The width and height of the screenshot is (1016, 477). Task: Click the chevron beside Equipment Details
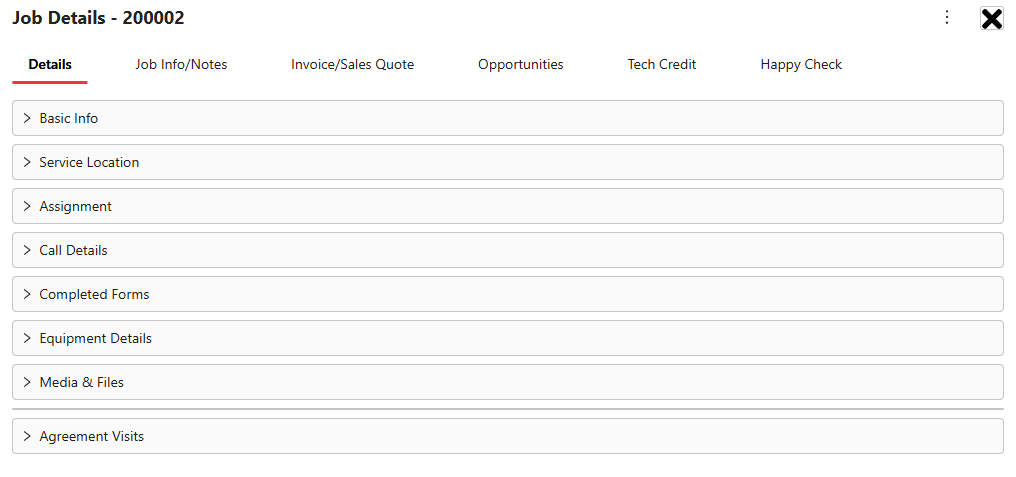tap(27, 338)
